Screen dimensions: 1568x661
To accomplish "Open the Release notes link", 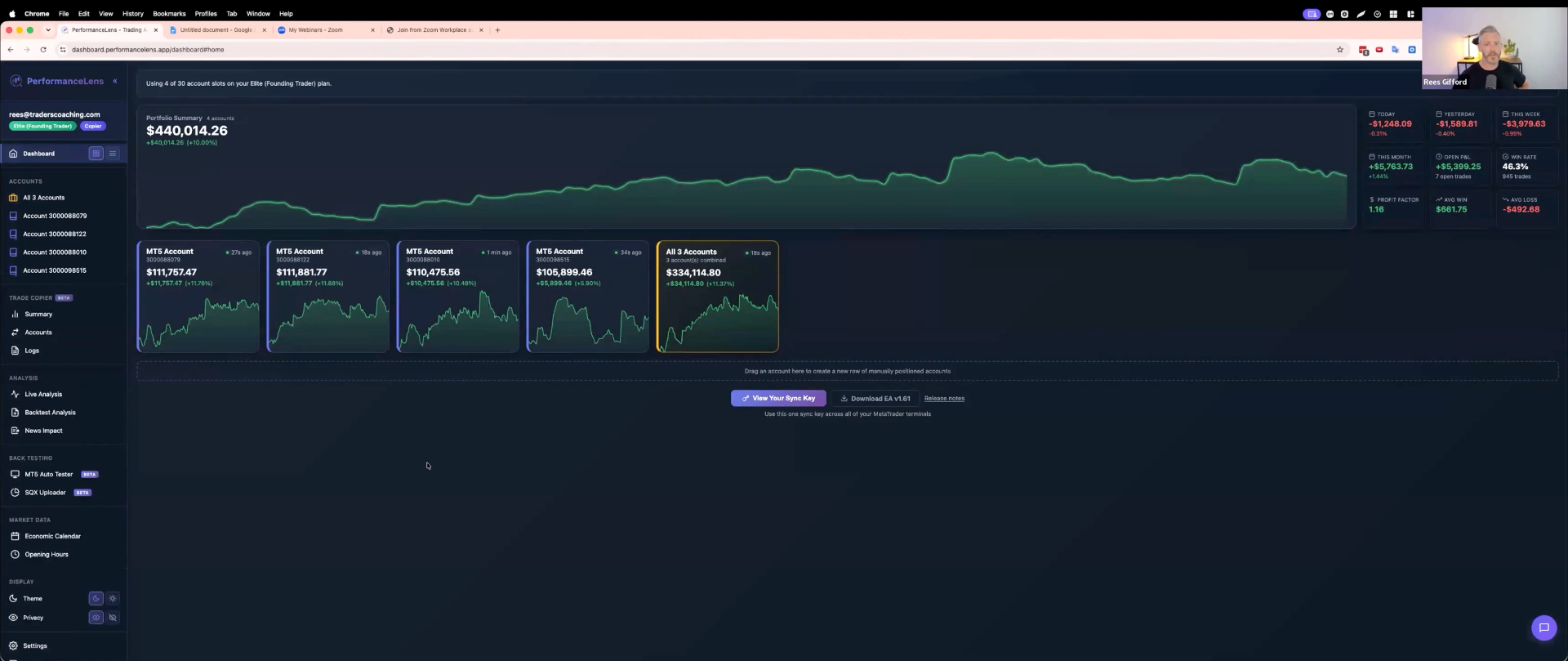I will 944,399.
